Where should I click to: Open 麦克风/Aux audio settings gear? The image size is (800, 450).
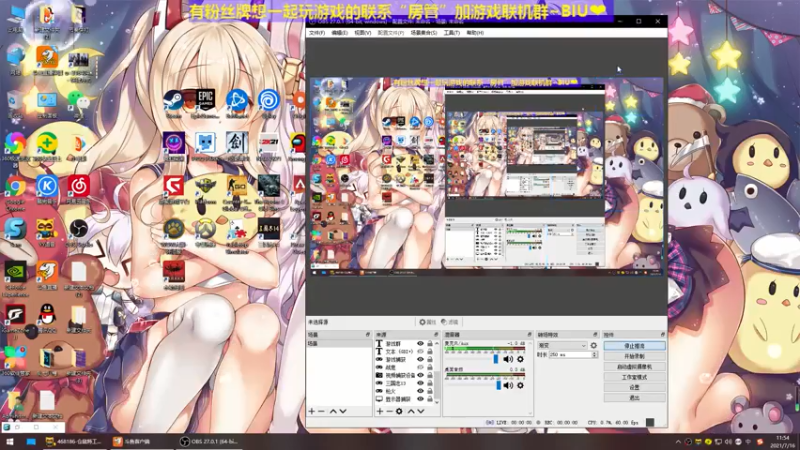tap(520, 359)
